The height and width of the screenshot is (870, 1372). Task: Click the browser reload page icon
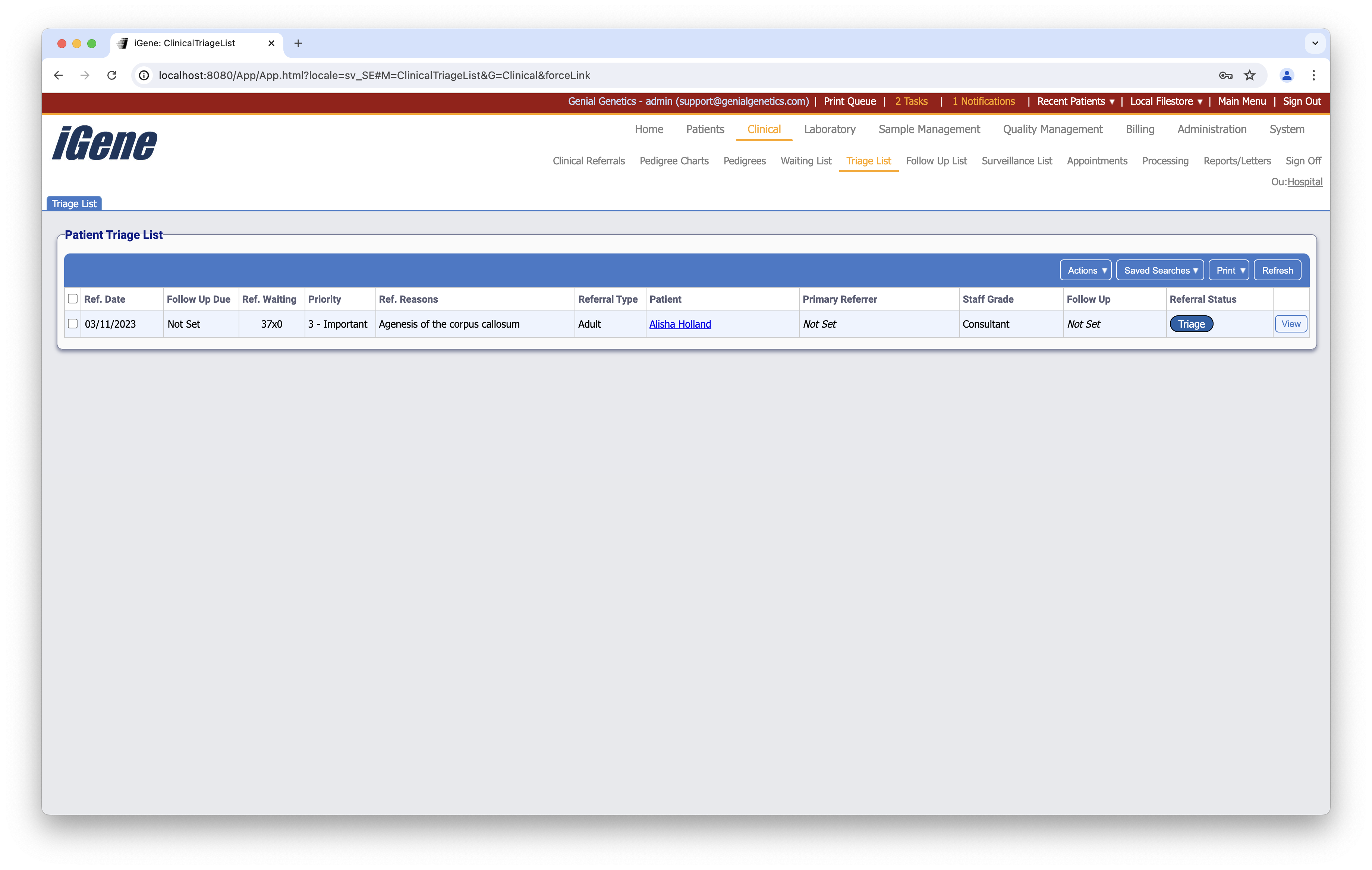click(x=112, y=75)
